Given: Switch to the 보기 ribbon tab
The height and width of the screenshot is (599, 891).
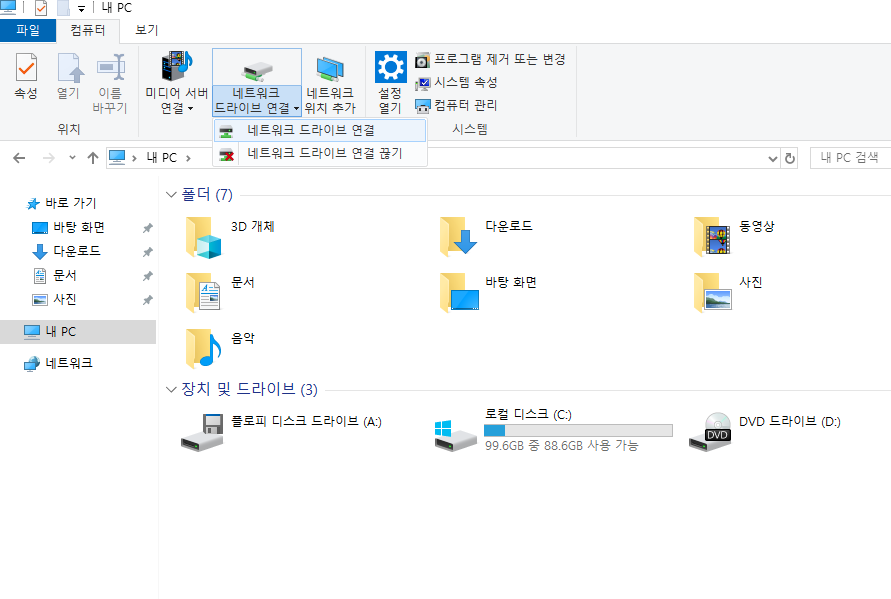Looking at the screenshot, I should [x=147, y=30].
